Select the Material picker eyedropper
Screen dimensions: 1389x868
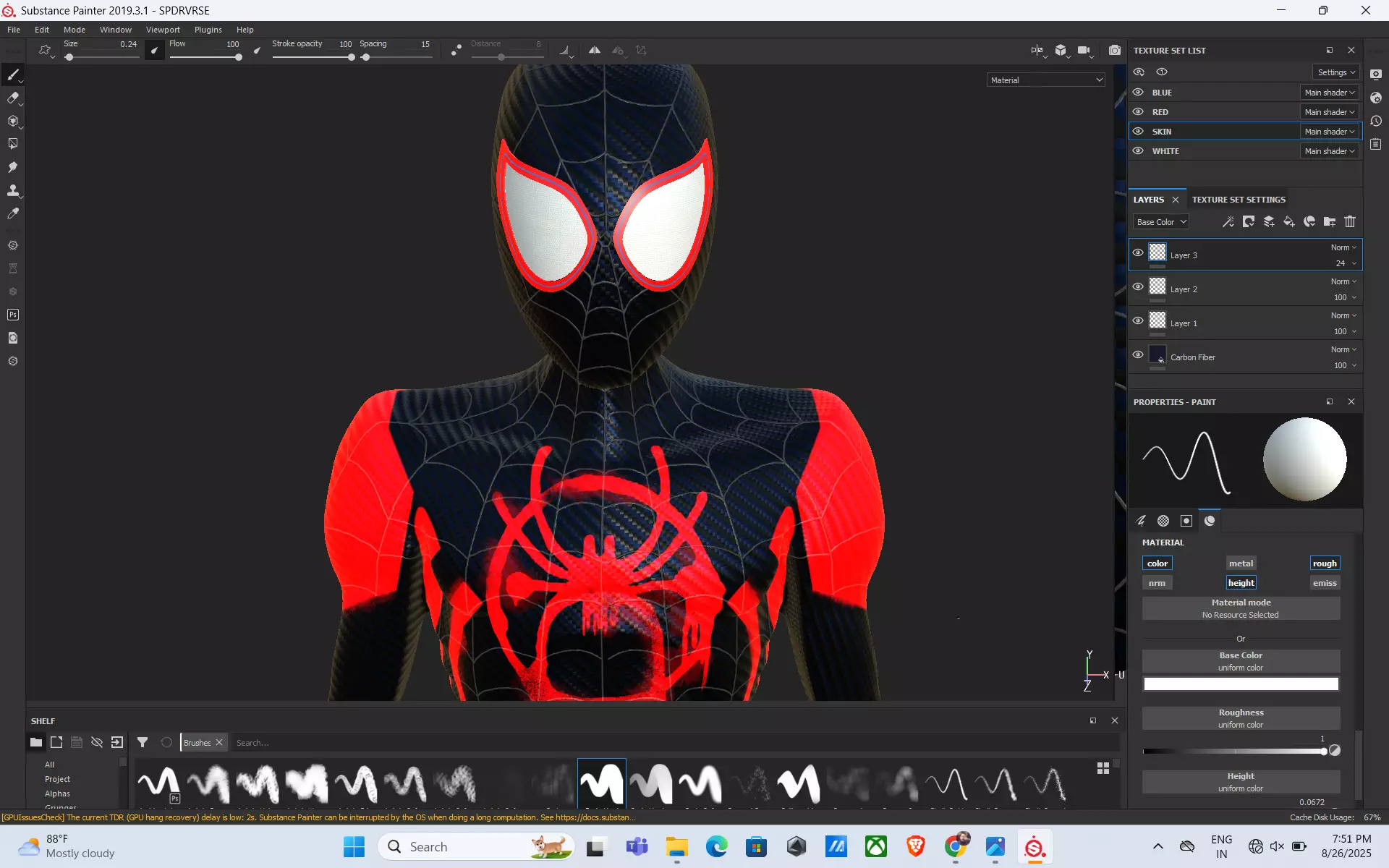point(13,213)
